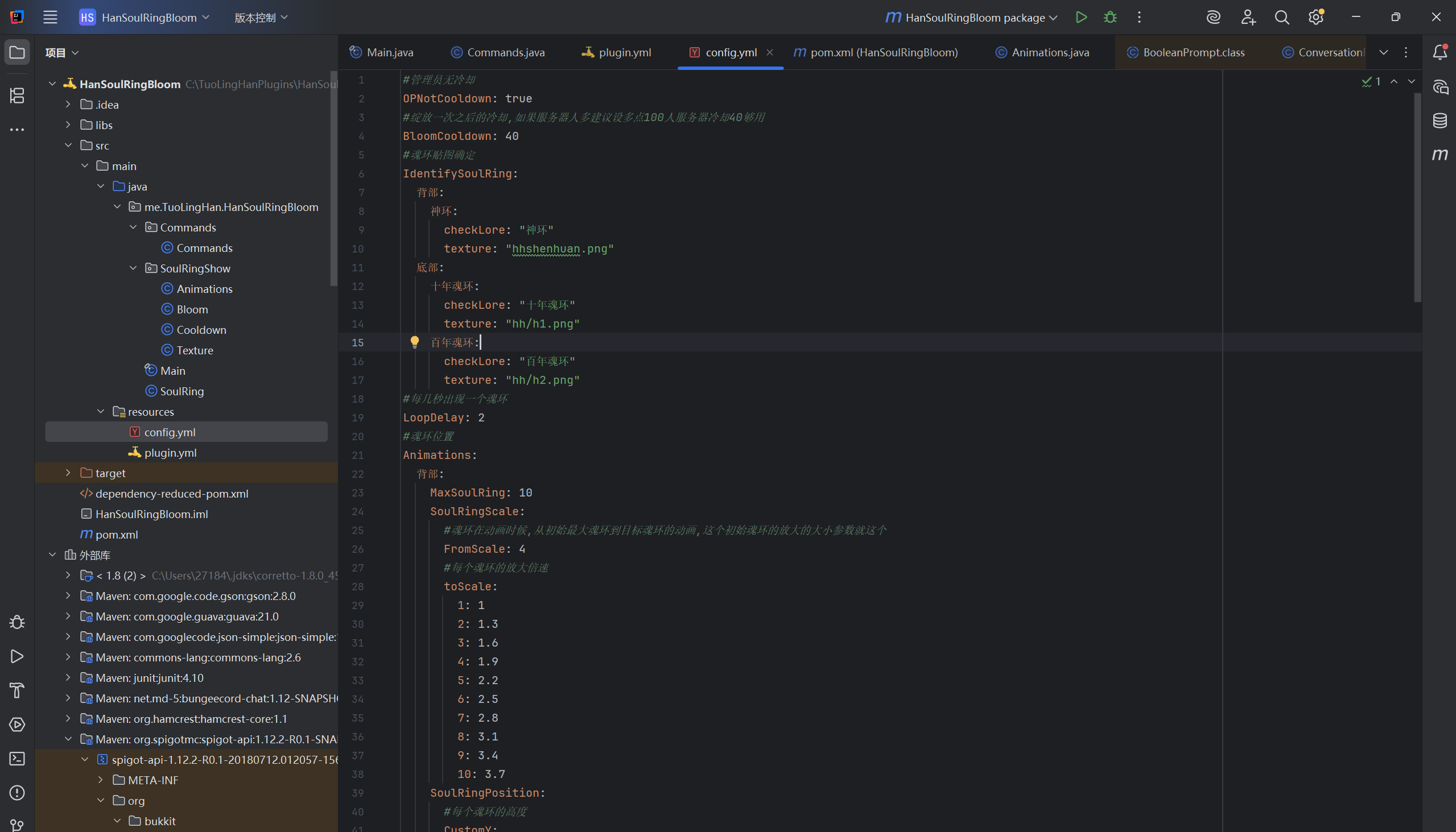1456x832 pixels.
Task: Open the Terminal tool window
Action: click(17, 759)
